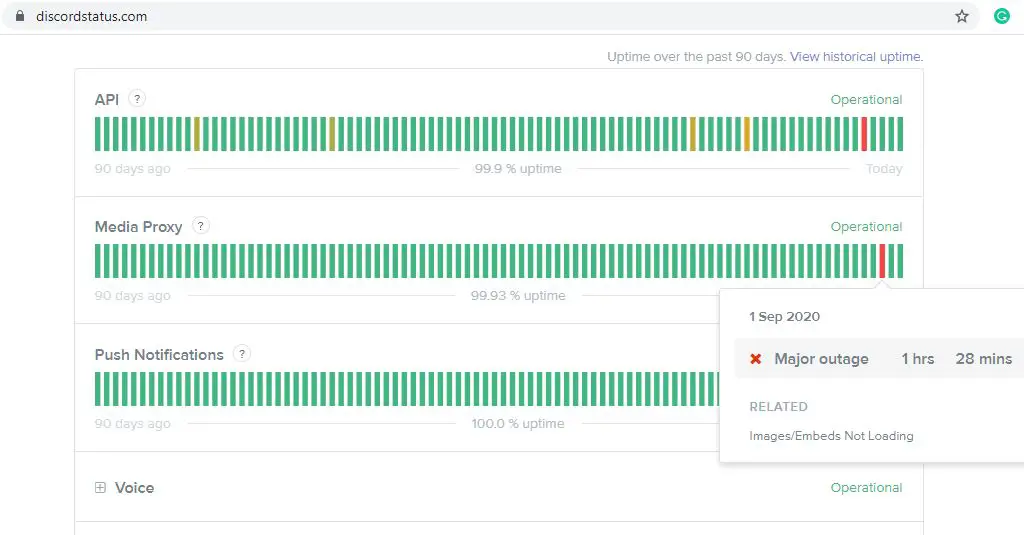The height and width of the screenshot is (535, 1024).
Task: Click the second yellow bar in API uptime
Action: 332,134
